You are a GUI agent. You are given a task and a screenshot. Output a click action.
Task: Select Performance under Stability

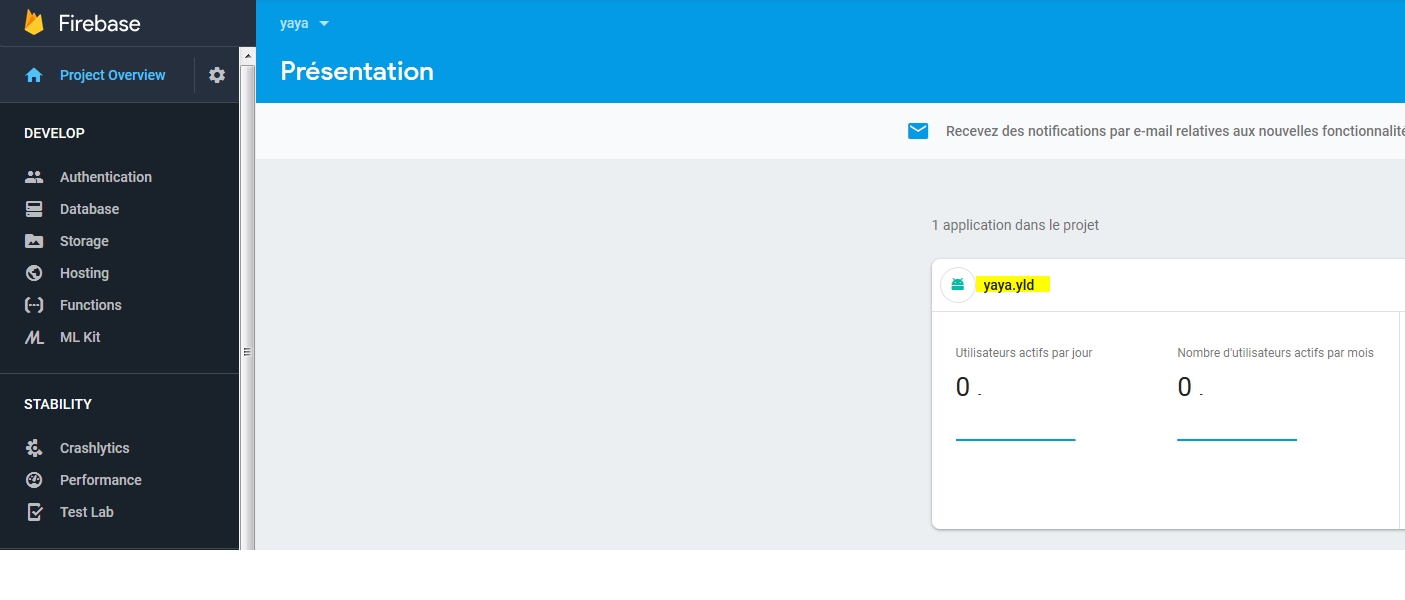pos(100,480)
